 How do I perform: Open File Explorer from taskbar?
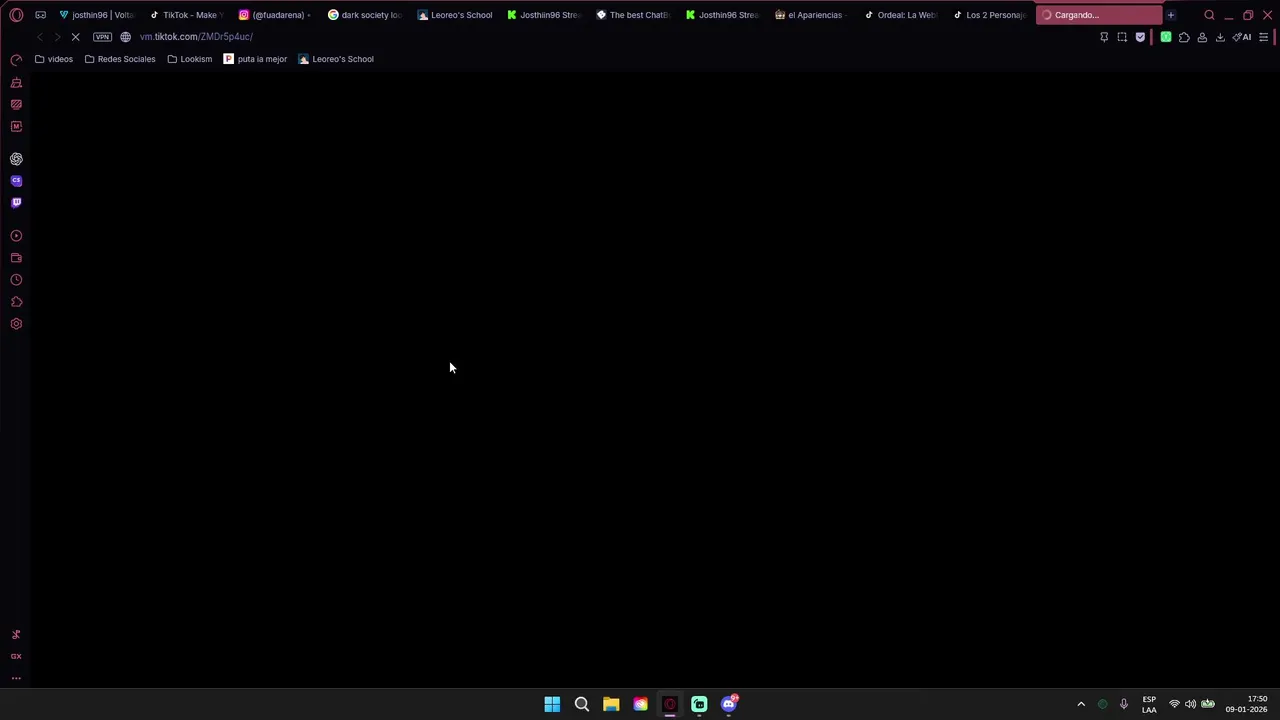[611, 704]
